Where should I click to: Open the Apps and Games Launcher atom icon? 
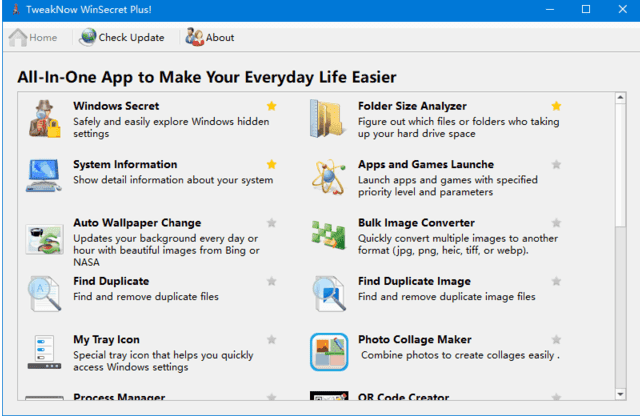point(329,177)
